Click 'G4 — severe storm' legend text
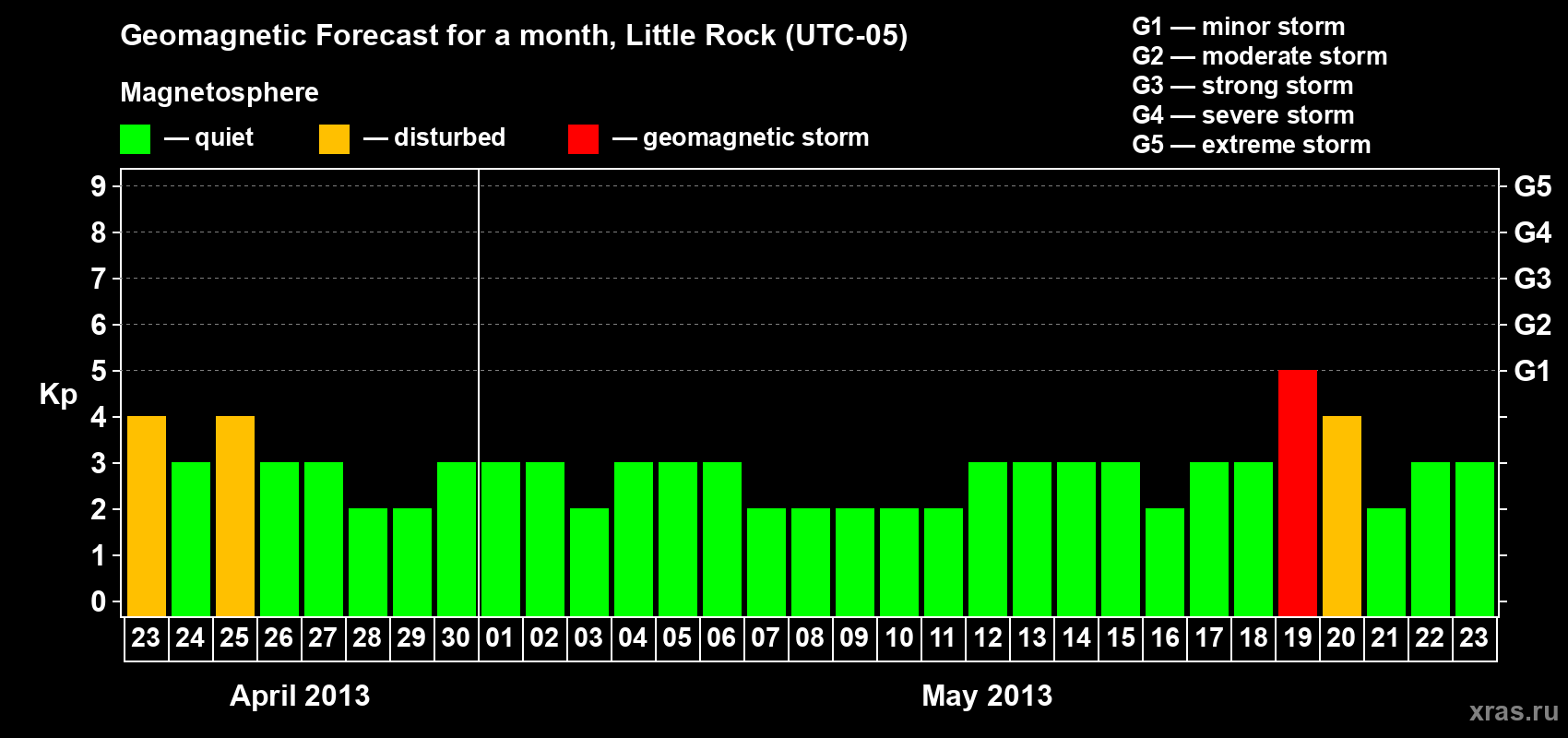The height and width of the screenshot is (738, 1568). (1243, 115)
